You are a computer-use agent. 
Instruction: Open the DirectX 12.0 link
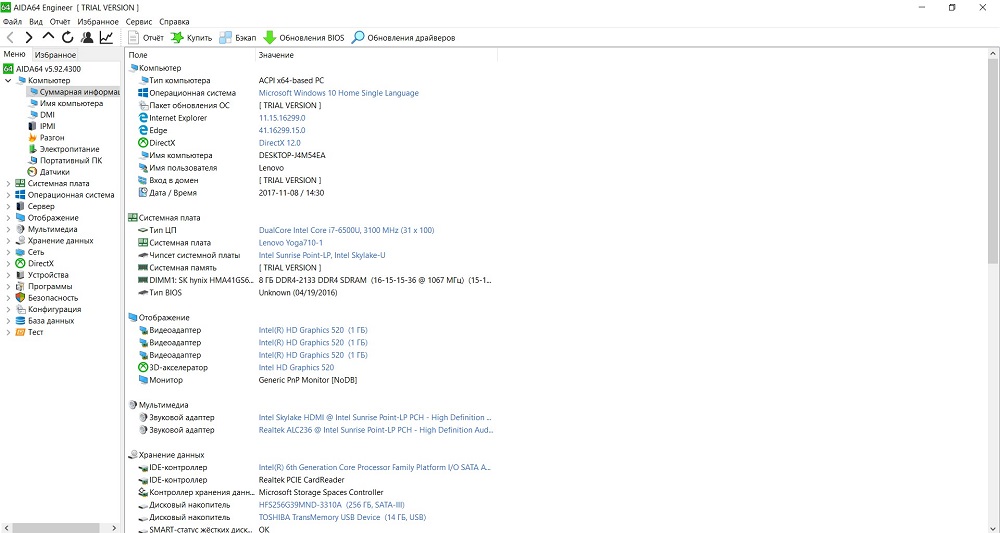[279, 143]
